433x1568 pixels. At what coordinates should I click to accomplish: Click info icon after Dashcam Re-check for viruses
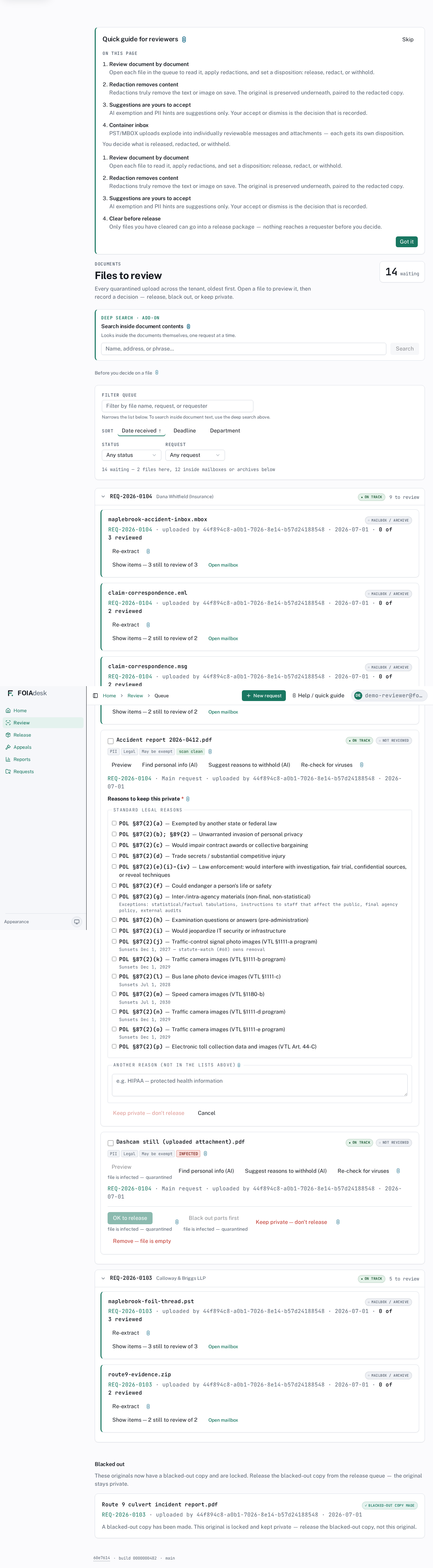click(398, 1171)
